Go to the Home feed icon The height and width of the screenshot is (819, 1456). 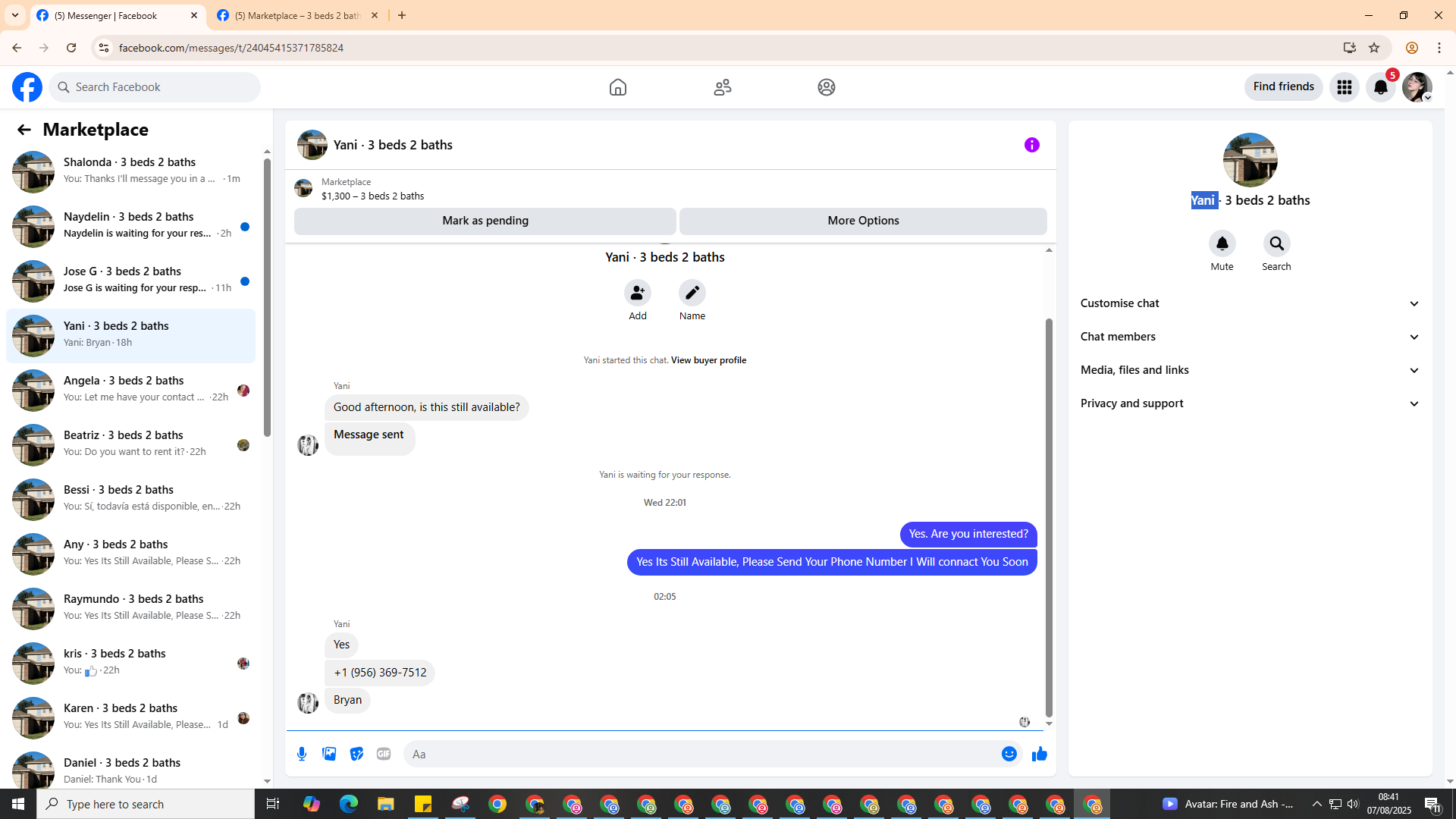coord(618,87)
